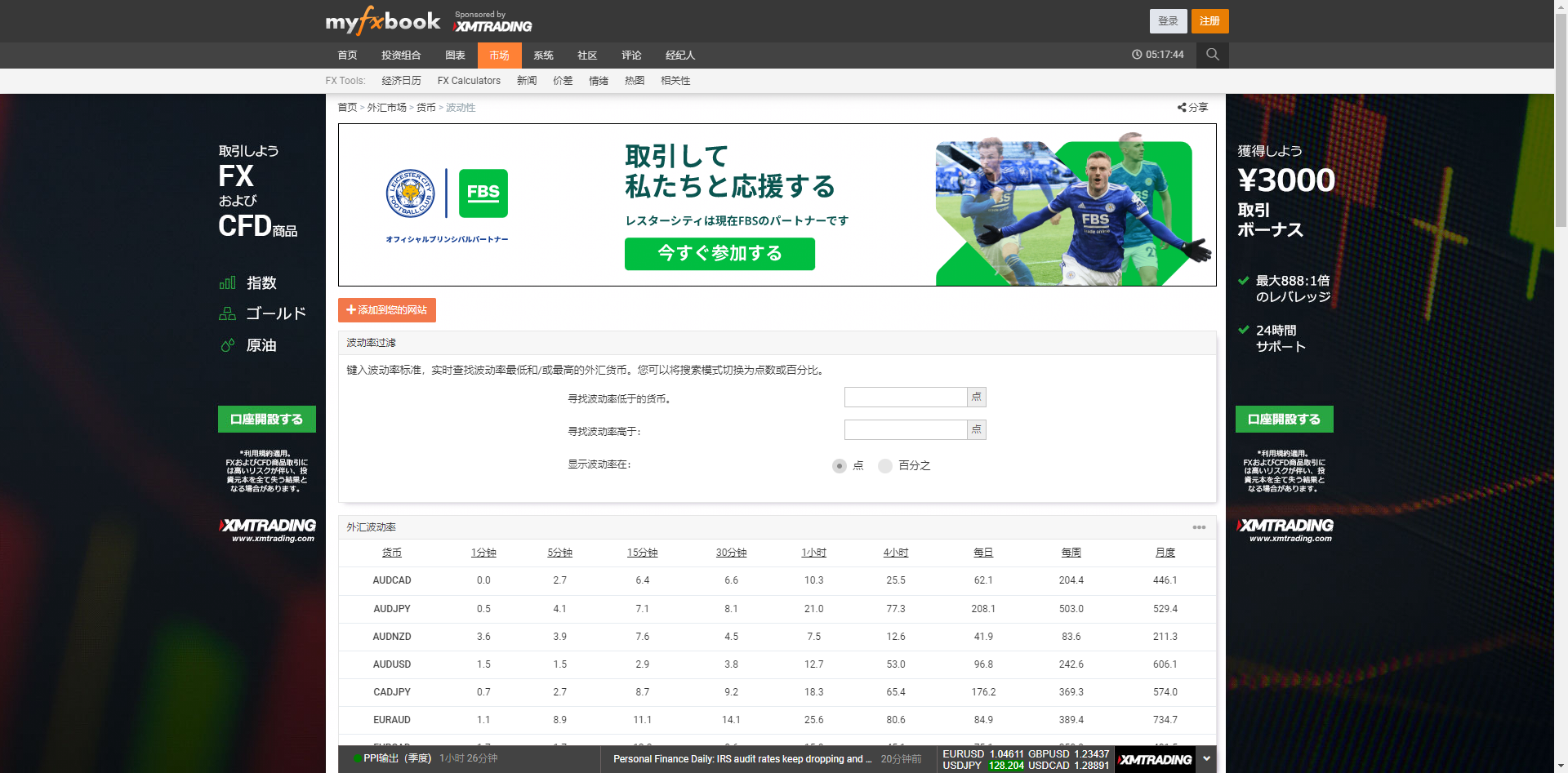
Task: Sort table by 月度 column
Action: tap(1165, 553)
